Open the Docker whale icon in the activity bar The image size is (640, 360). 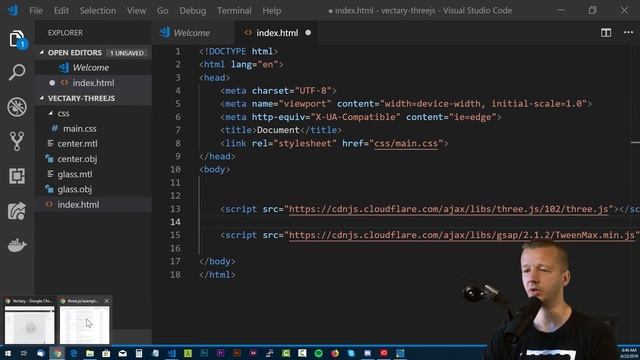[17, 245]
